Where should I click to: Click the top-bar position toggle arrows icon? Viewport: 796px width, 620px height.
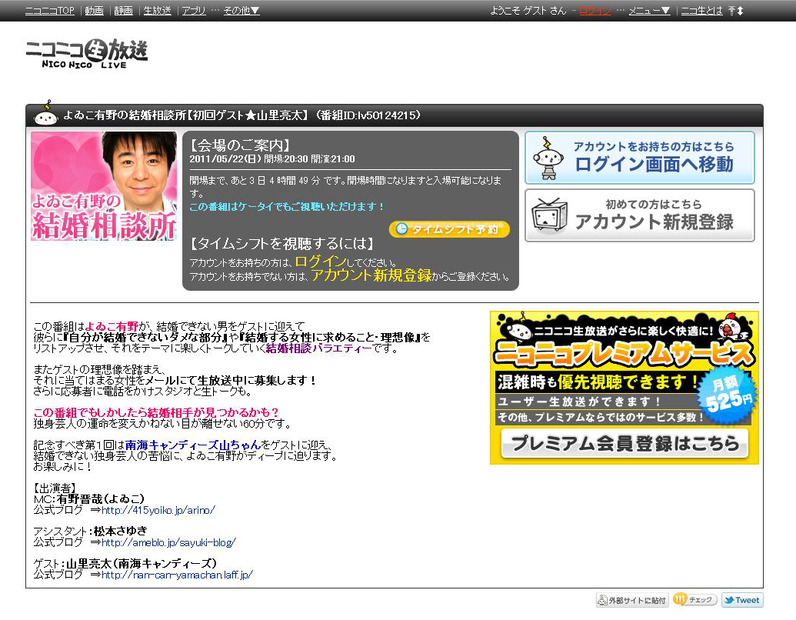tap(736, 10)
